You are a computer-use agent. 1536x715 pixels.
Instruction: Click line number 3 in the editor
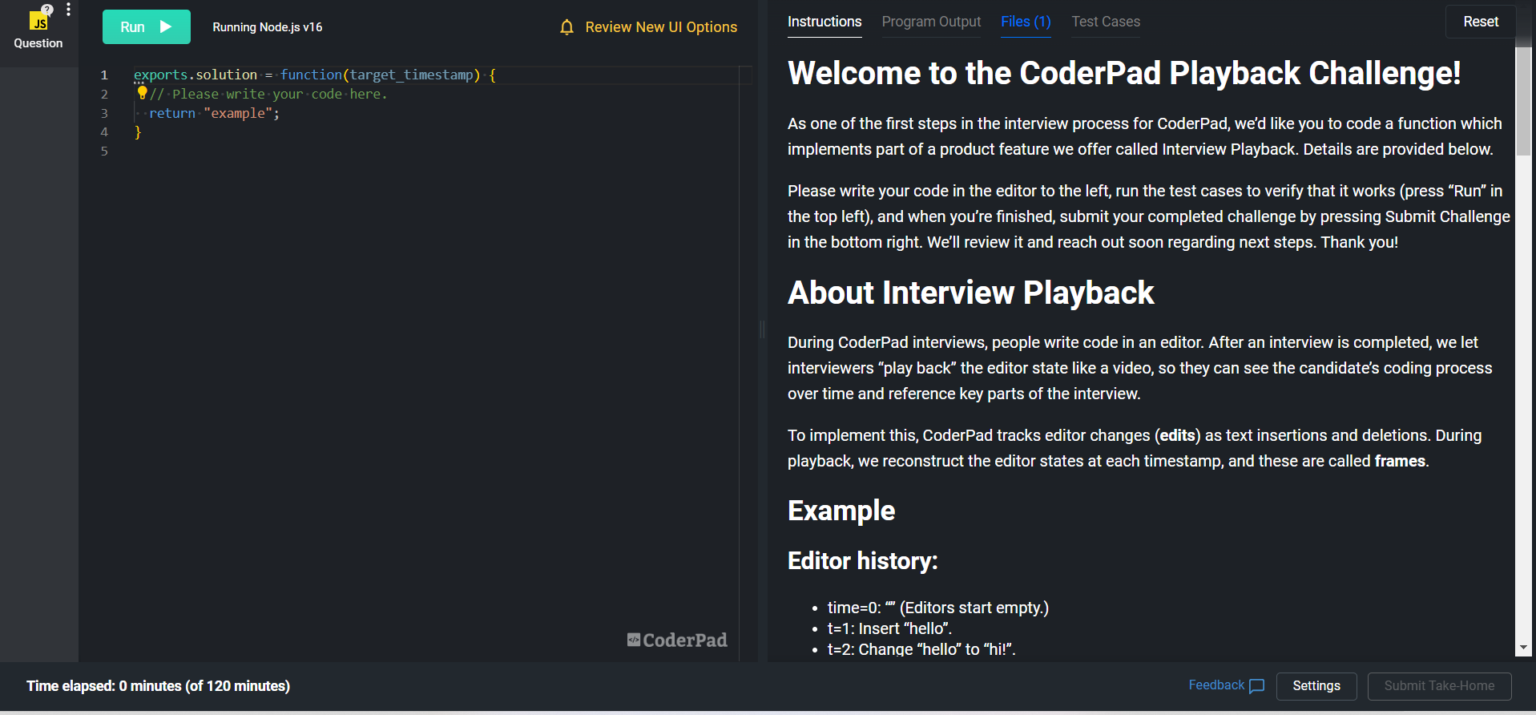coord(104,113)
